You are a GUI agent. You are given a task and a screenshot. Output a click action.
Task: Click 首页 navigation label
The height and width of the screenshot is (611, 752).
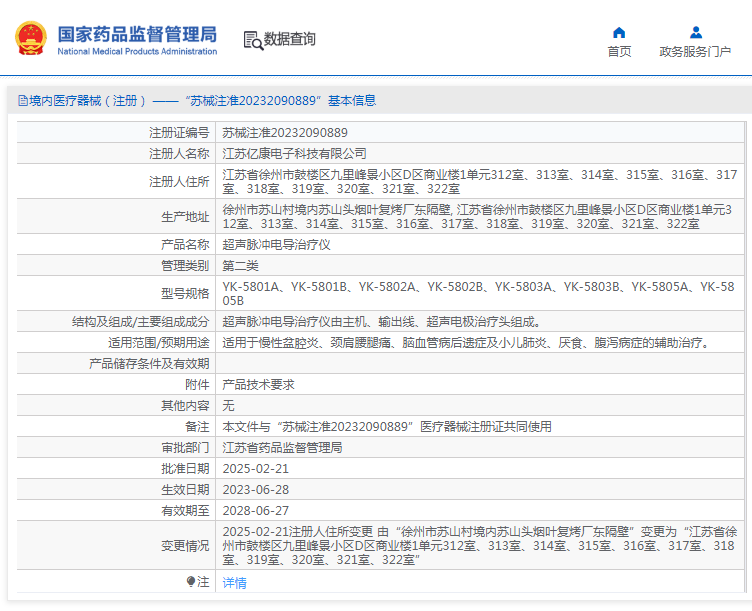point(619,51)
